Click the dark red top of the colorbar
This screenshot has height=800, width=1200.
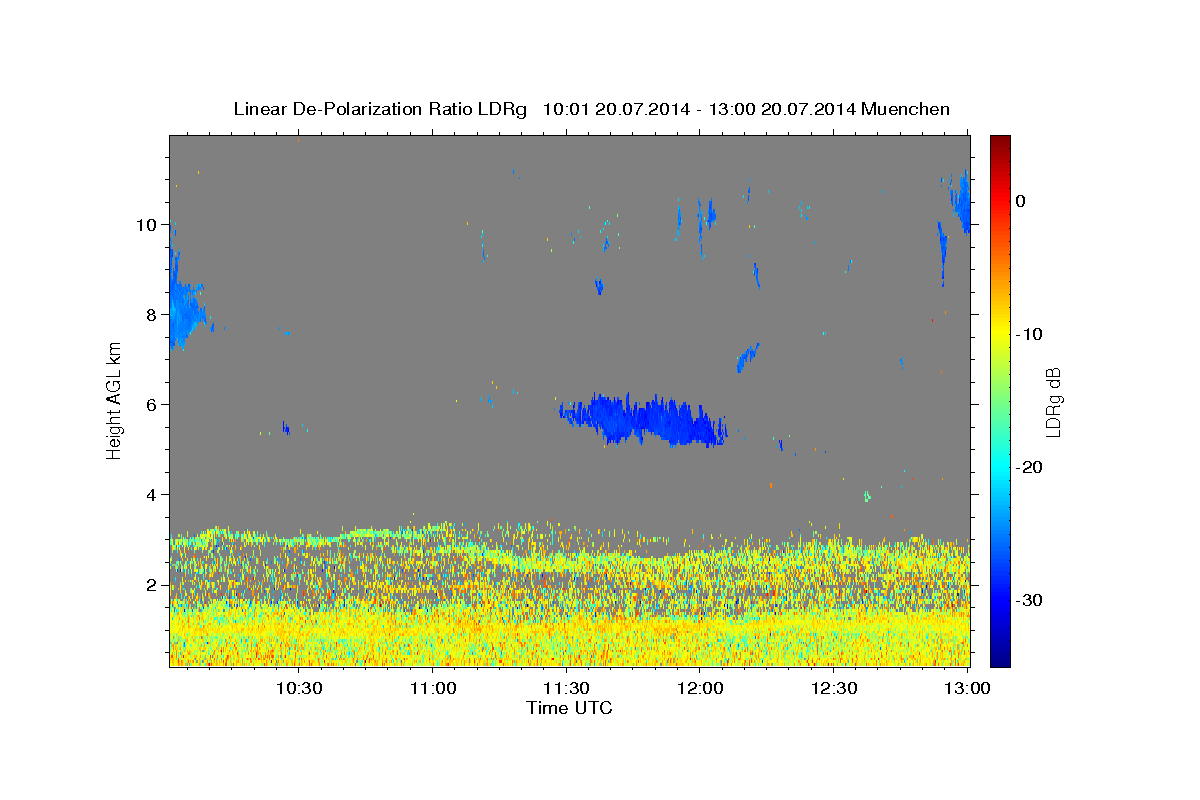1000,143
